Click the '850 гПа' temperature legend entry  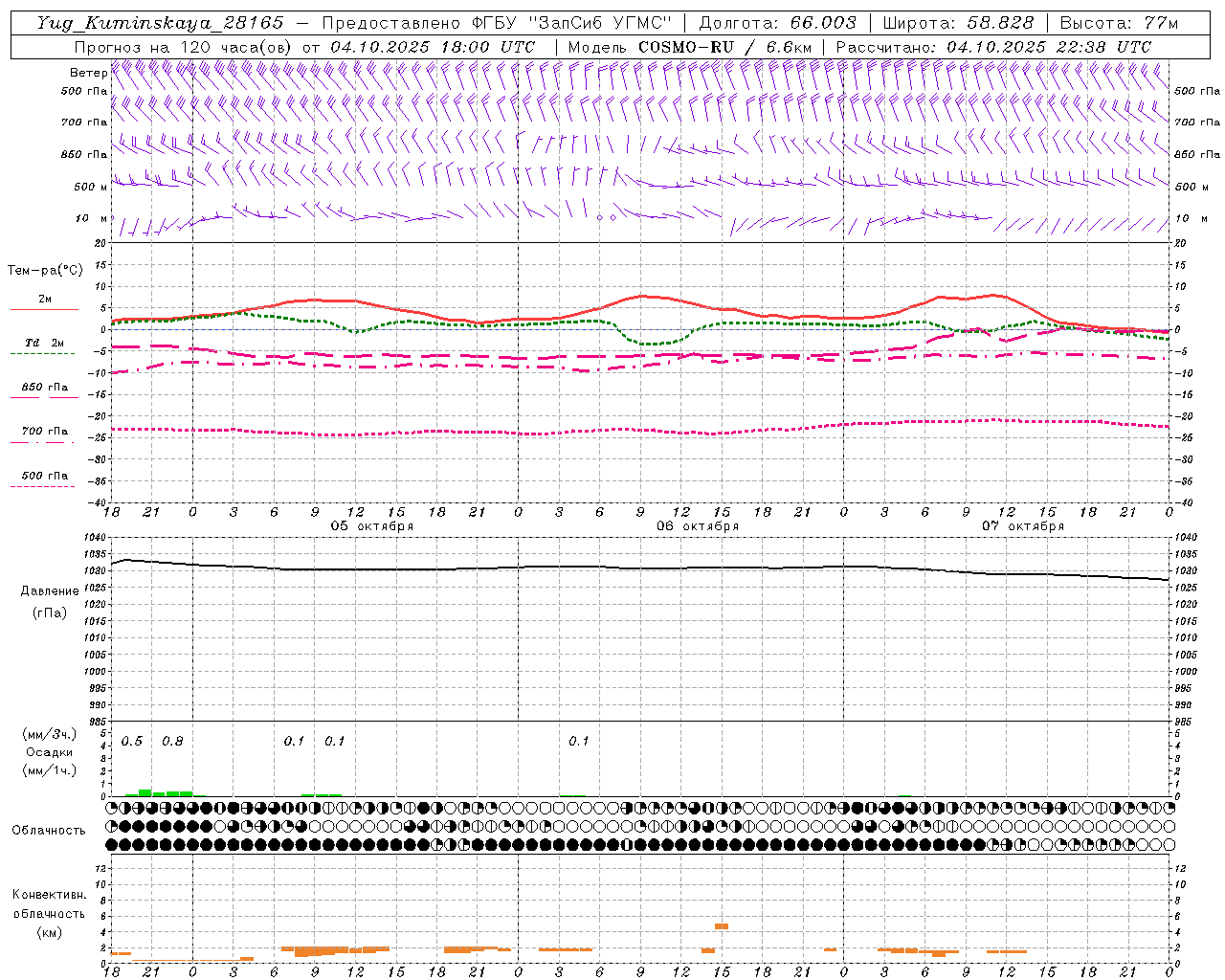coord(45,388)
